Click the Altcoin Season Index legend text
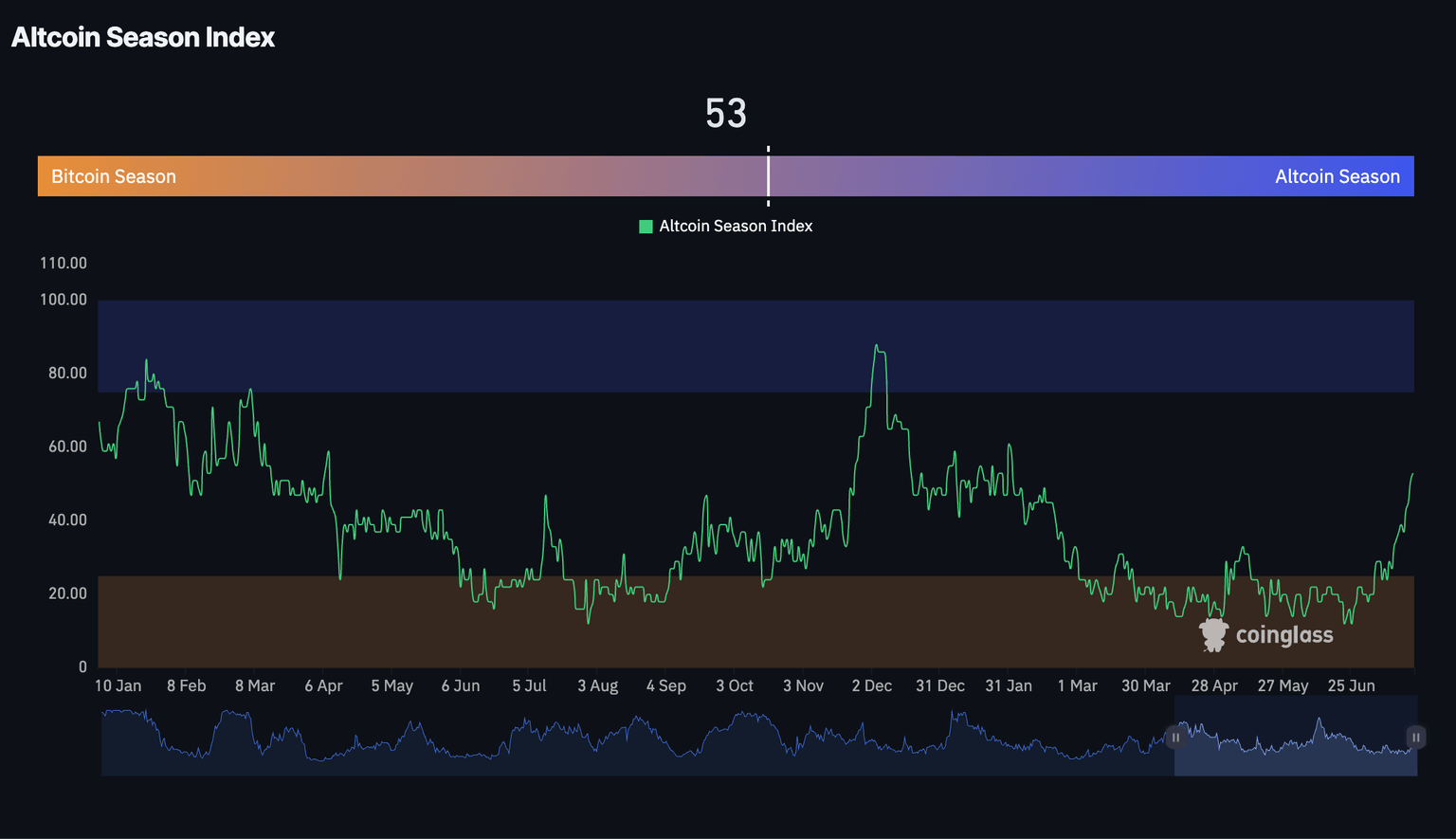 [736, 227]
